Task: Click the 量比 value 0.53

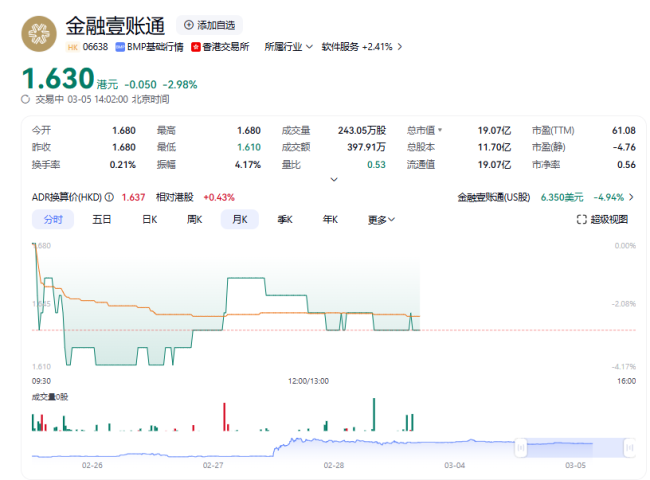Action: tap(376, 165)
